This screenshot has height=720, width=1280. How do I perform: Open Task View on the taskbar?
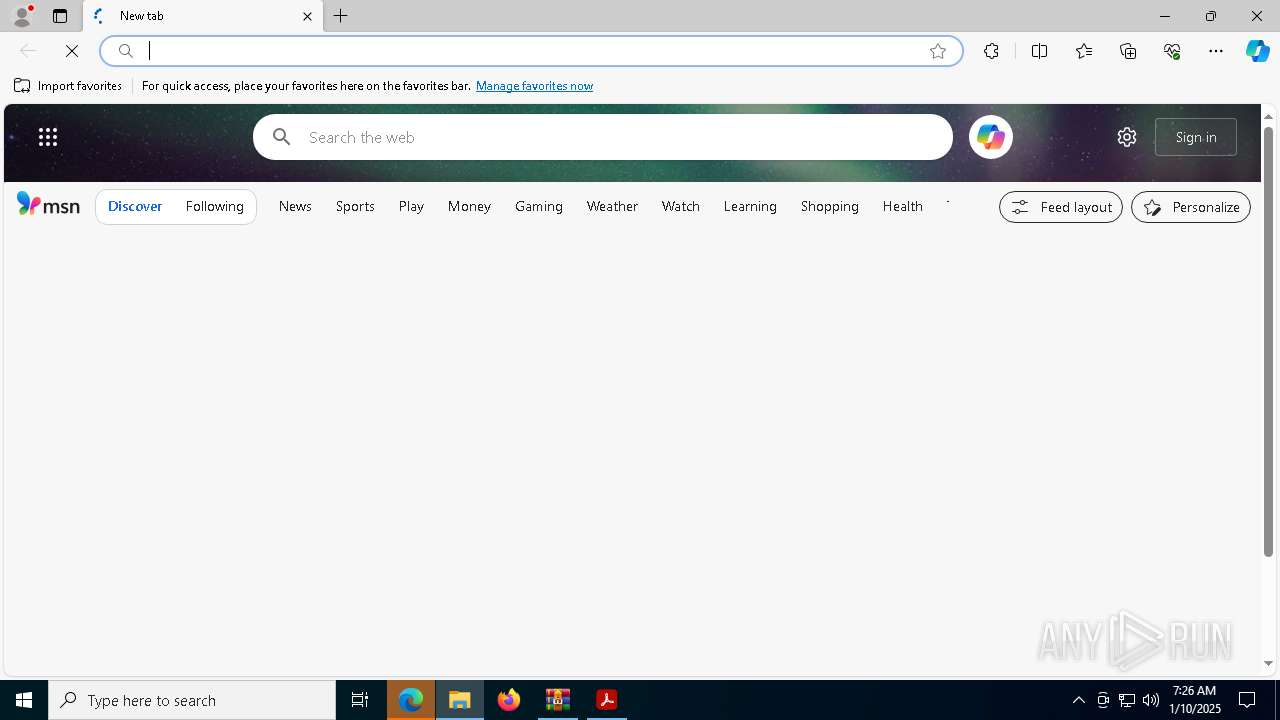click(360, 700)
